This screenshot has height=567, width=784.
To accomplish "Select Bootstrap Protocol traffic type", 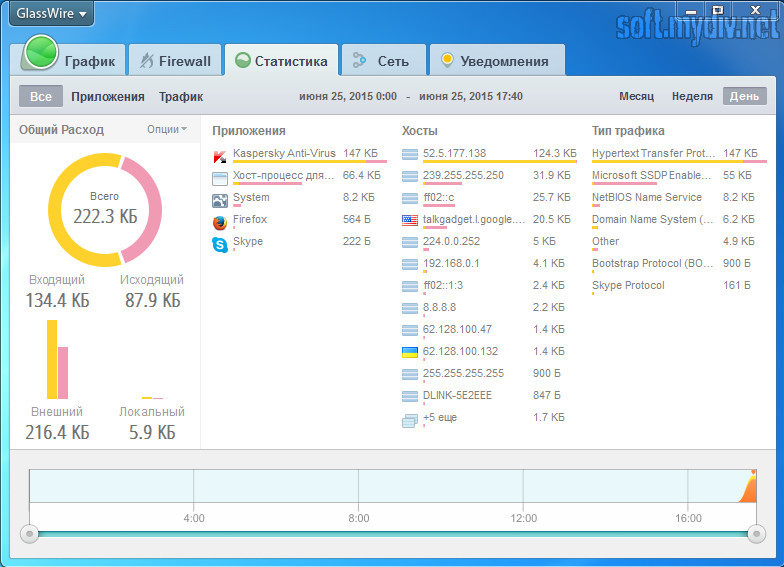I will point(679,265).
